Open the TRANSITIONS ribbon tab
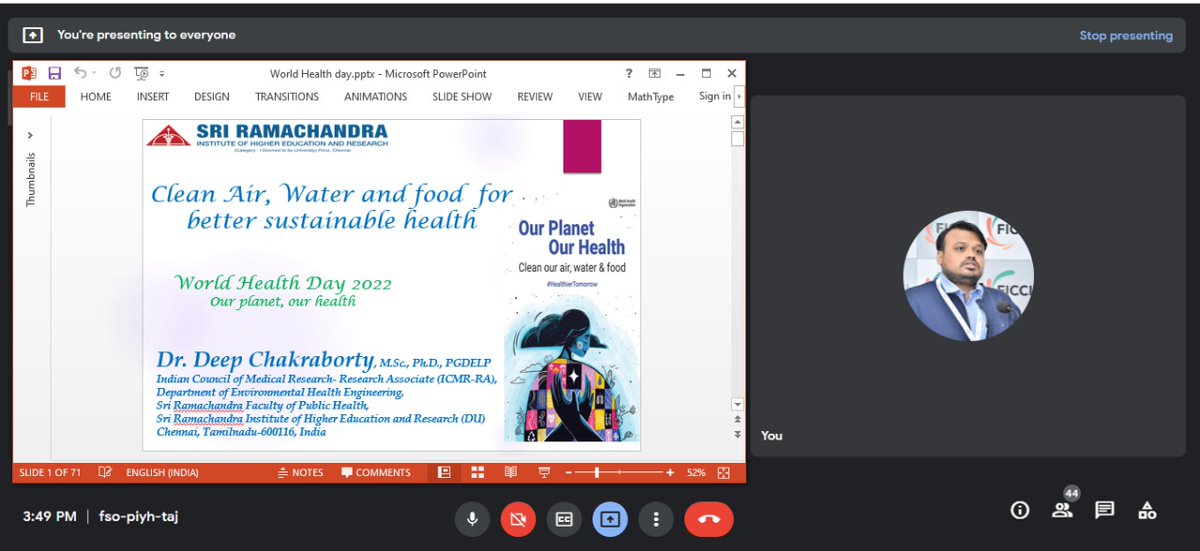This screenshot has width=1200, height=551. [x=287, y=96]
